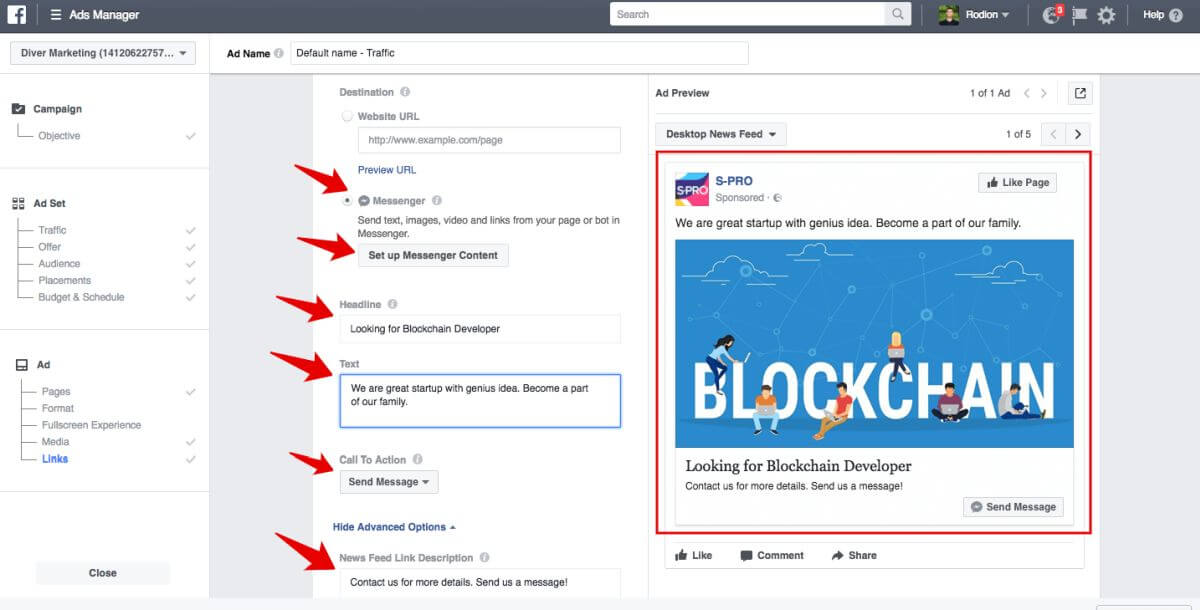Screen dimensions: 1200x610
Task: Open the Send Message call to action dropdown
Action: pos(388,482)
